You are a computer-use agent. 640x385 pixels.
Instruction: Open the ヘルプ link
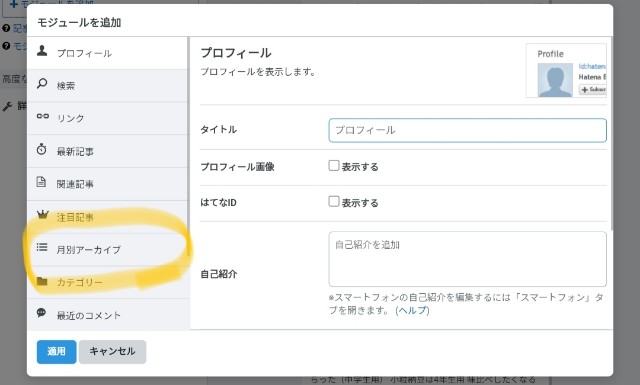pyautogui.click(x=412, y=310)
